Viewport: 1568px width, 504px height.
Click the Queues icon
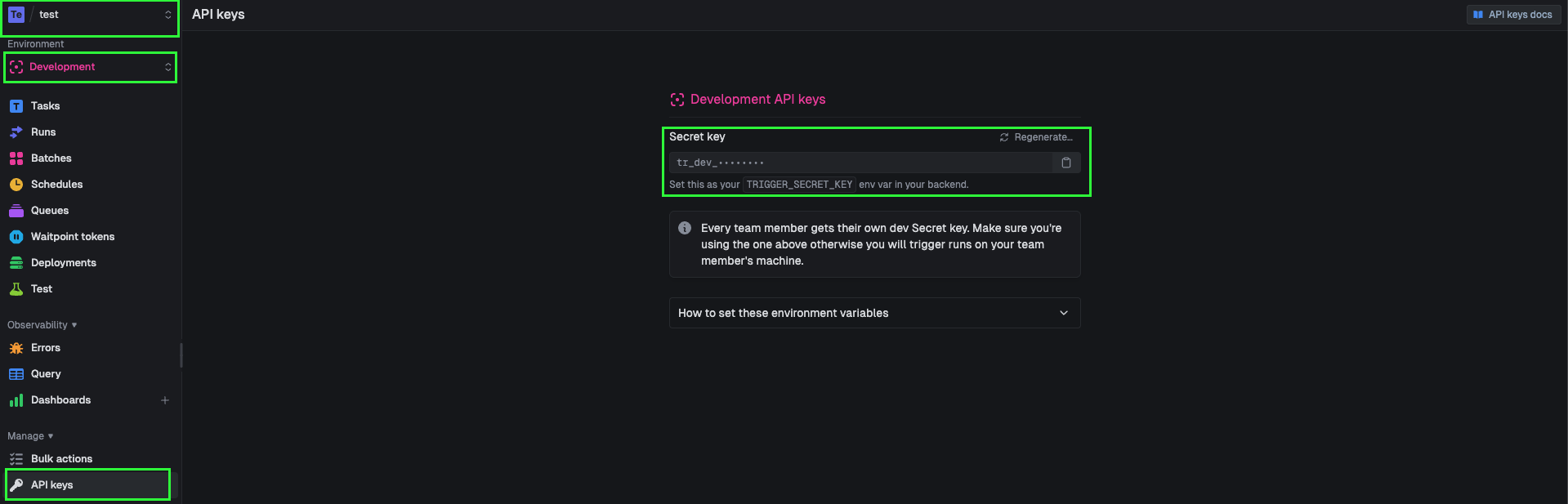point(16,211)
